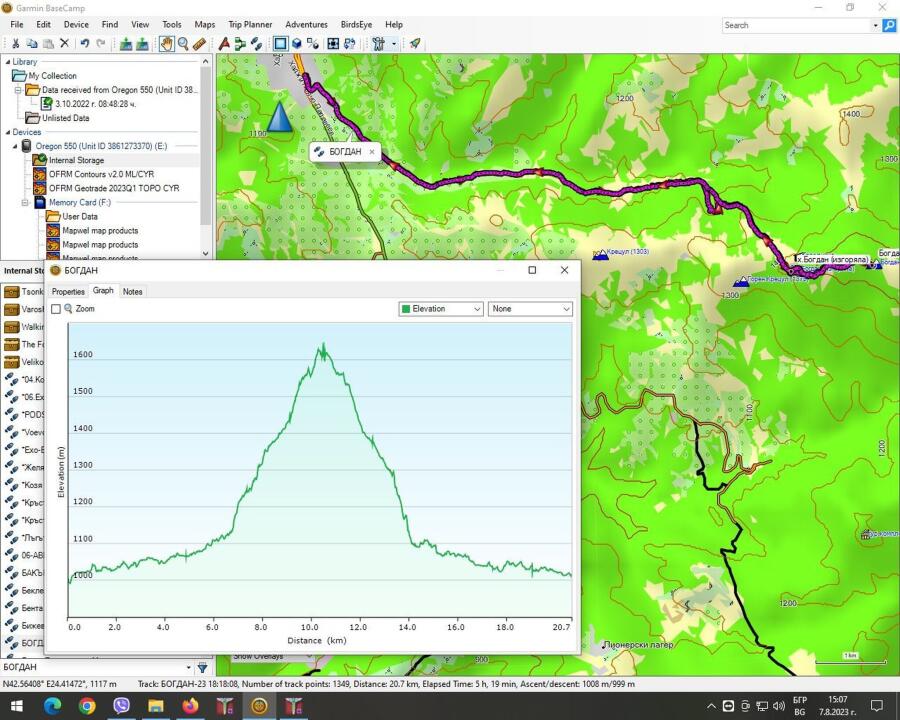Click the rocket toolbar icon
The width and height of the screenshot is (900, 720).
point(415,44)
